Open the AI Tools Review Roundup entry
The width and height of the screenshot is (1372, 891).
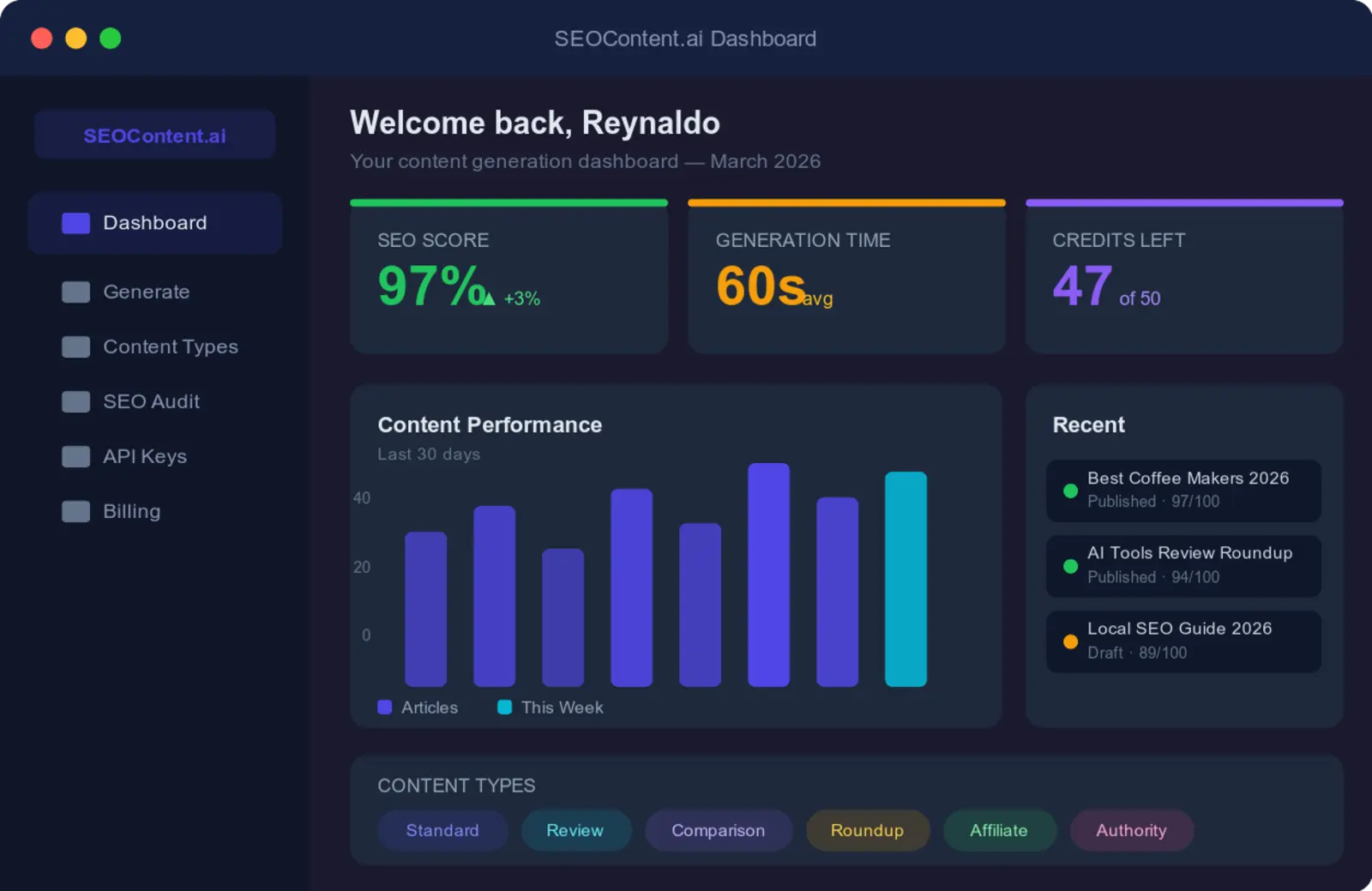[x=1183, y=566]
